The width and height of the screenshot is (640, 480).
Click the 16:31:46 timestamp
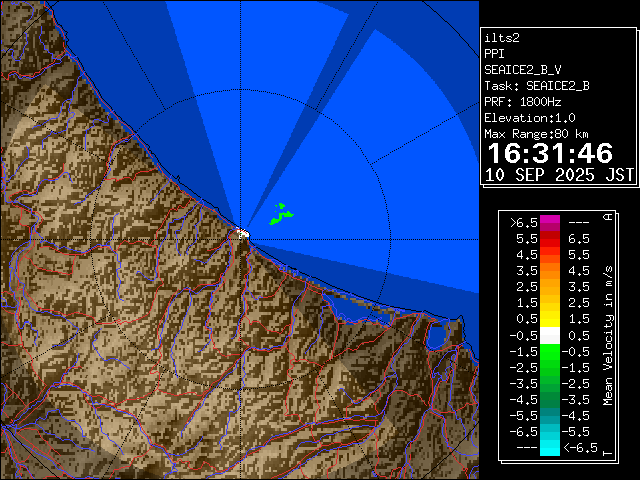point(551,153)
